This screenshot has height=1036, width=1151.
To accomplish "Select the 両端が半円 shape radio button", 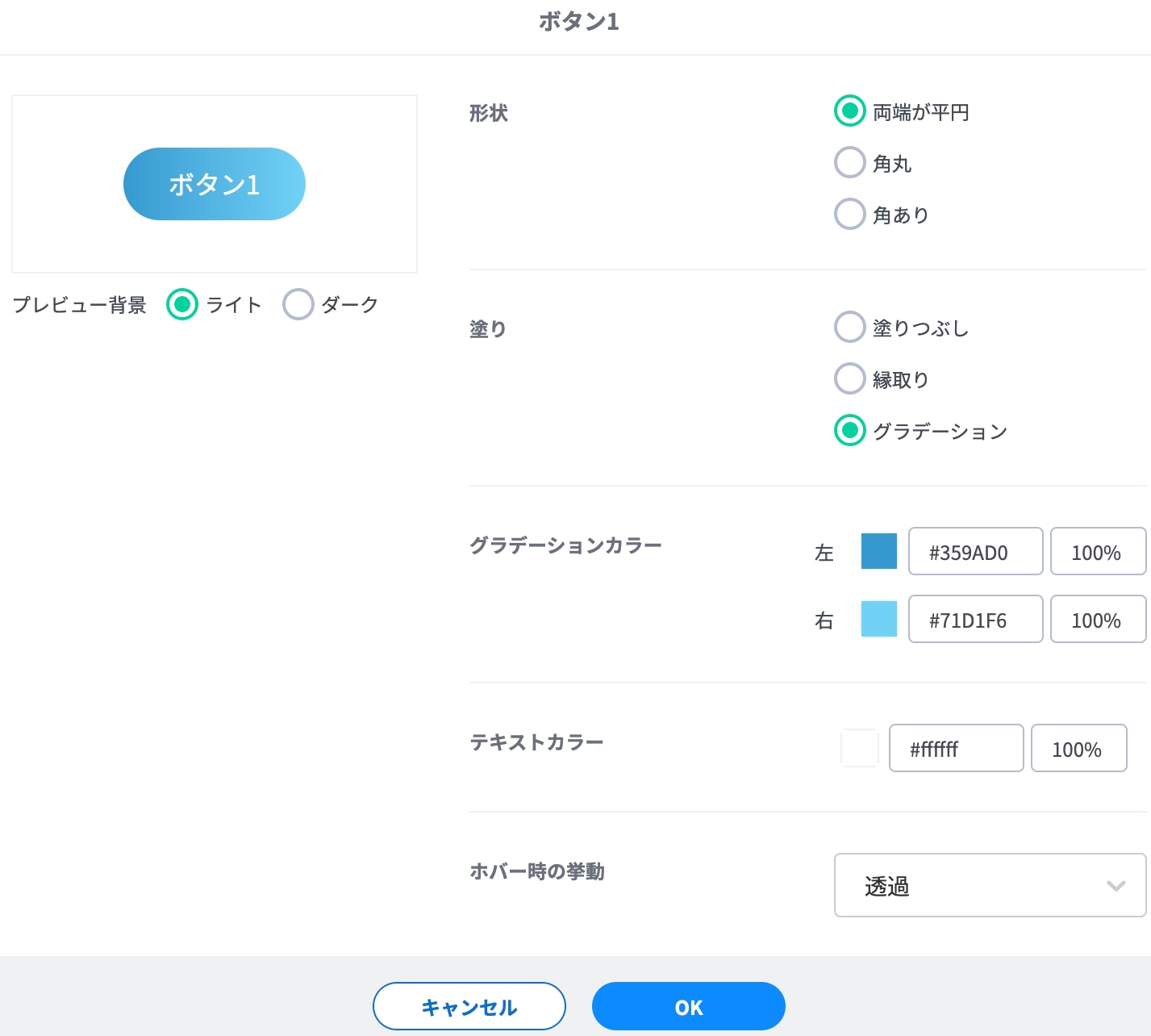I will coord(849,111).
